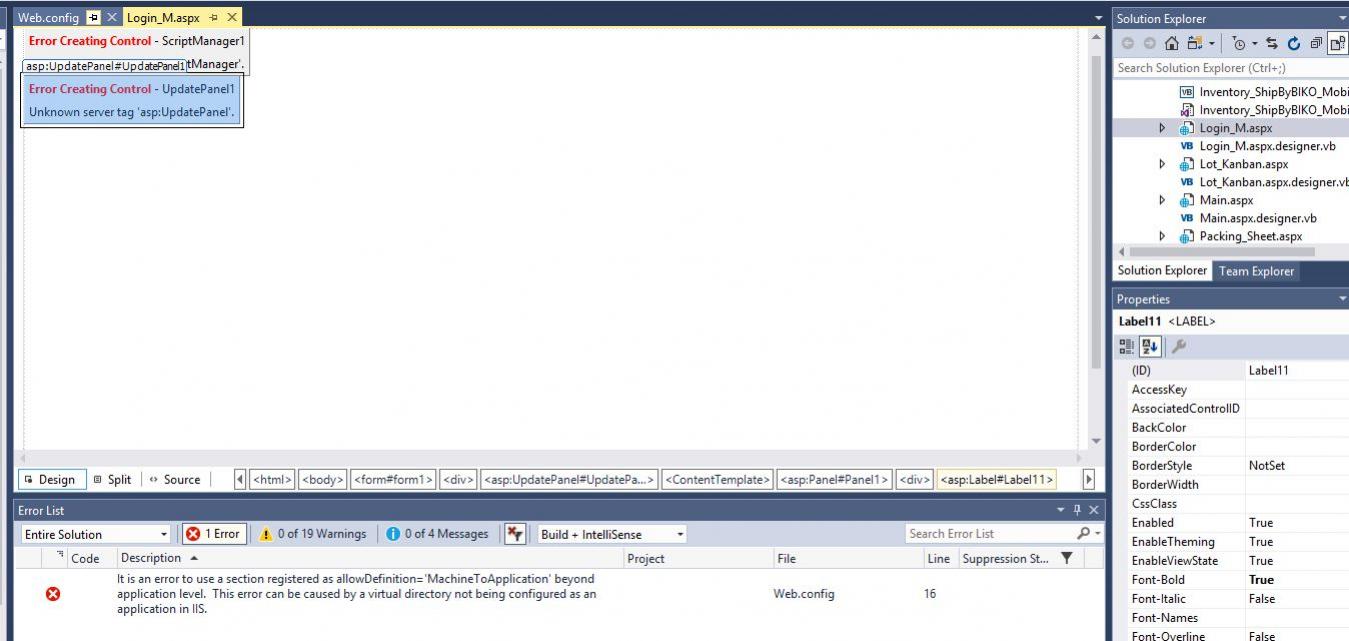Select the Login_M.aspx editor tab
The image size is (1349, 641).
pos(163,18)
